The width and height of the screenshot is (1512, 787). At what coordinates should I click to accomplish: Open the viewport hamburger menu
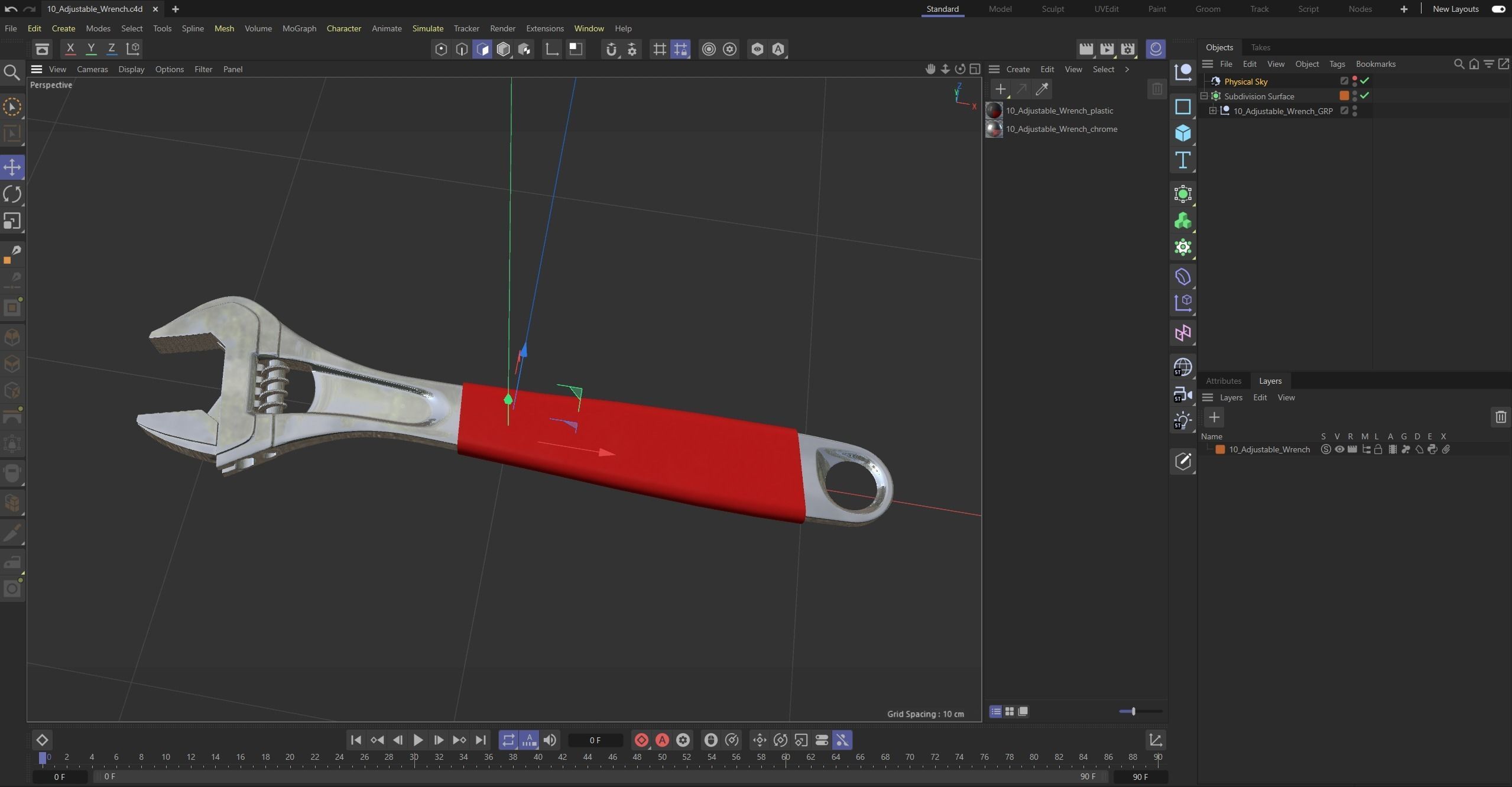click(x=37, y=69)
